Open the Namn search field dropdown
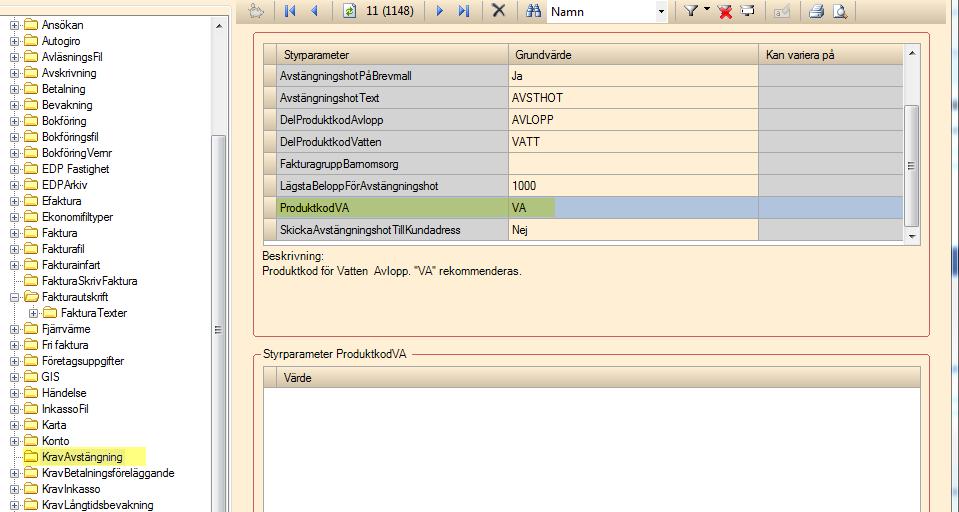Viewport: 959px width, 512px height. (661, 11)
